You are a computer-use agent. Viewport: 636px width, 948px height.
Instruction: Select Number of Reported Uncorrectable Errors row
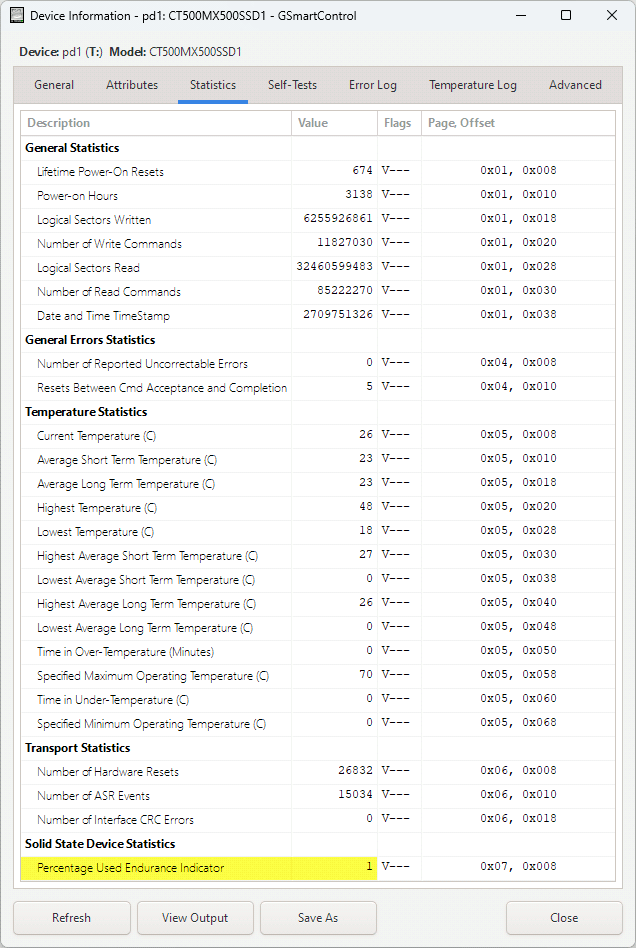[318, 363]
